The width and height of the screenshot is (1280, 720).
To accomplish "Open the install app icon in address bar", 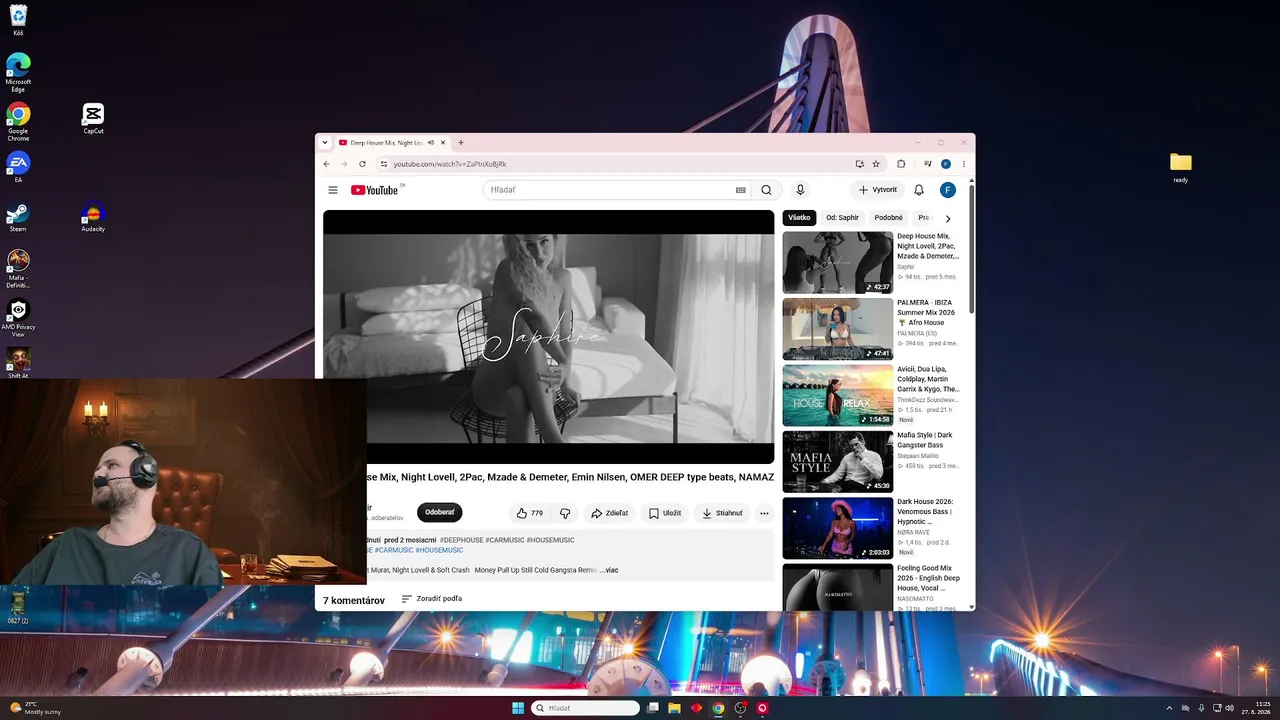I will 859,164.
